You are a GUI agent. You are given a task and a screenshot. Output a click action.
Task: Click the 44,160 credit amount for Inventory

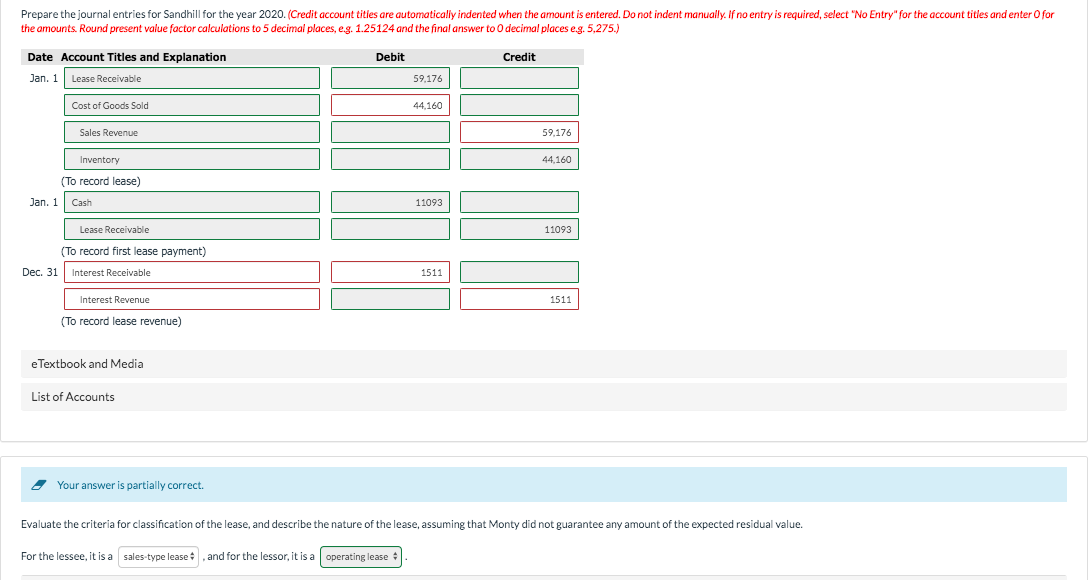(519, 159)
